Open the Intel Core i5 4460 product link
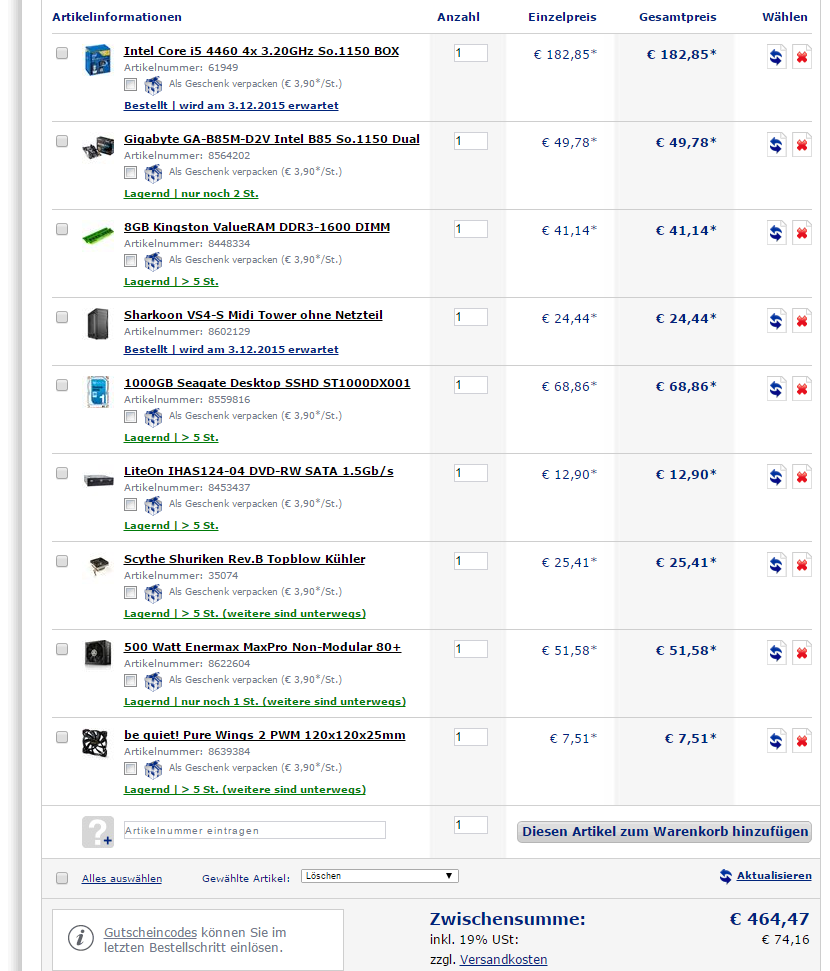Image resolution: width=830 pixels, height=971 pixels. click(261, 51)
